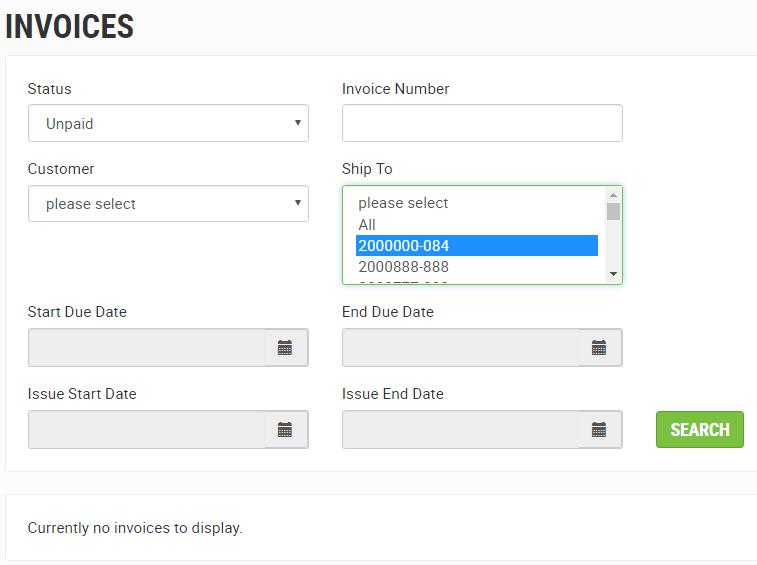Open the Customer dropdown
Image resolution: width=757 pixels, height=565 pixels.
[168, 204]
